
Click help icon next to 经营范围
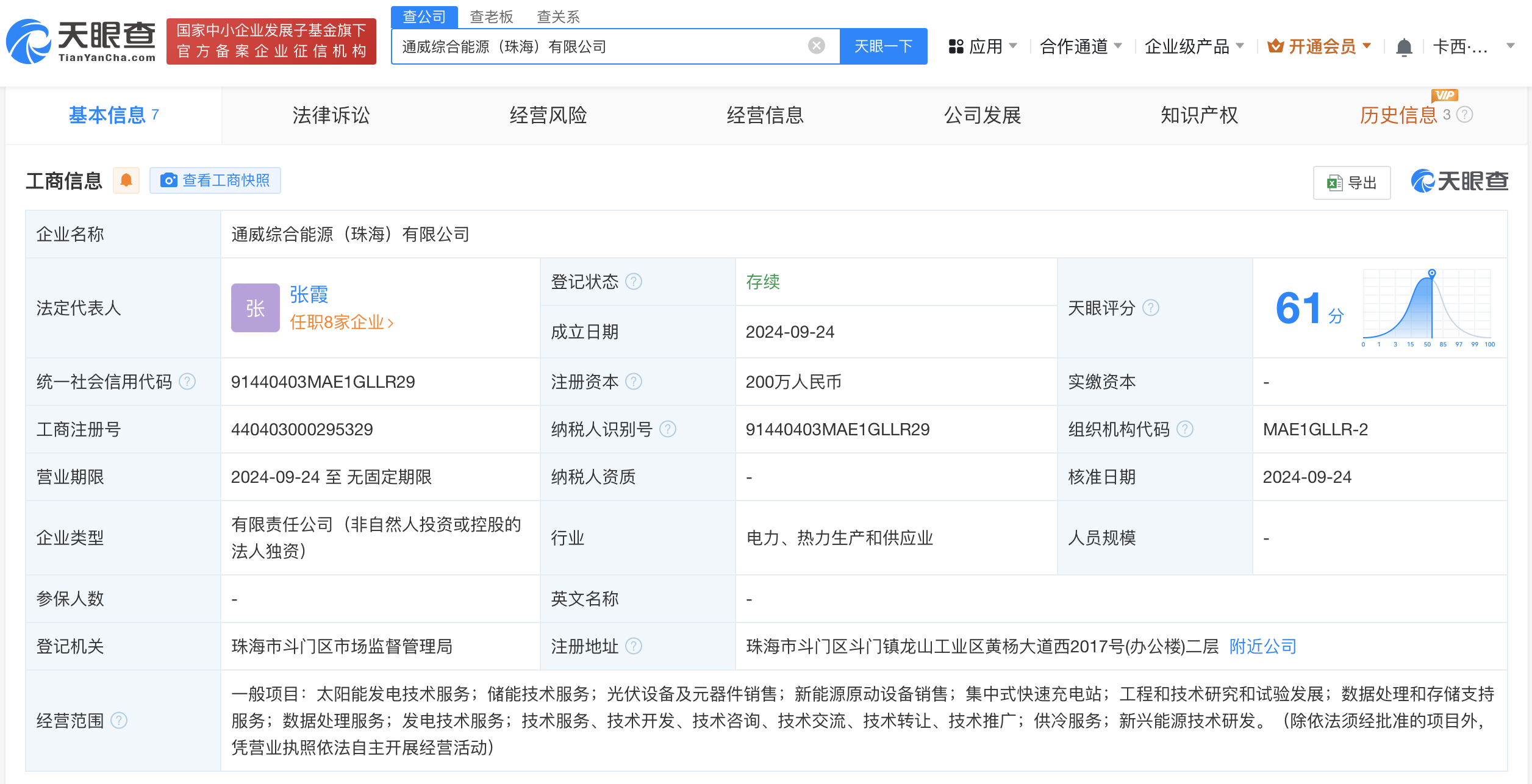coord(119,721)
